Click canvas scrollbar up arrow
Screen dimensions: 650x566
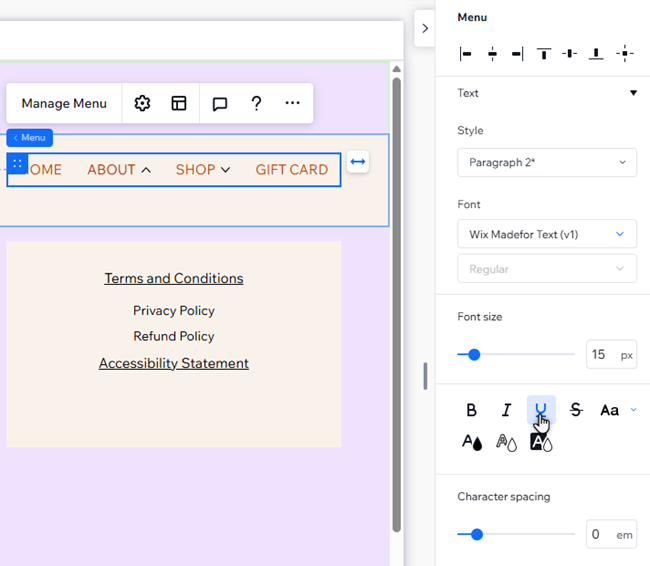click(396, 69)
